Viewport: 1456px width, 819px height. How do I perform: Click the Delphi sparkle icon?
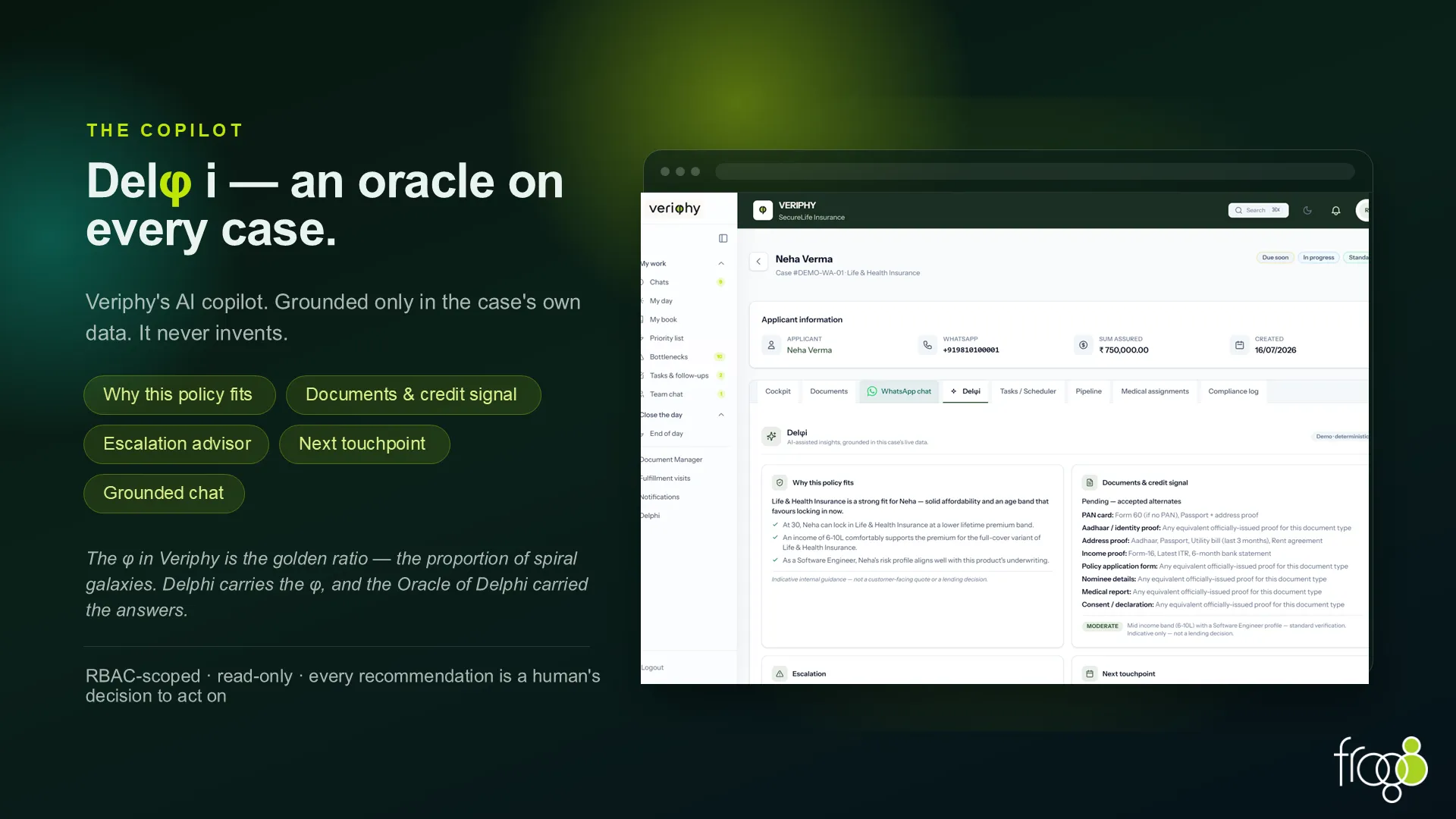771,436
